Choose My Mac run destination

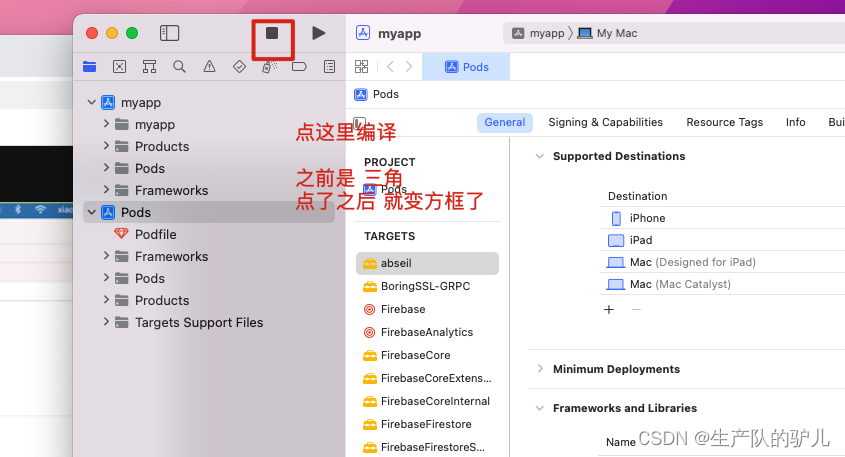click(607, 33)
